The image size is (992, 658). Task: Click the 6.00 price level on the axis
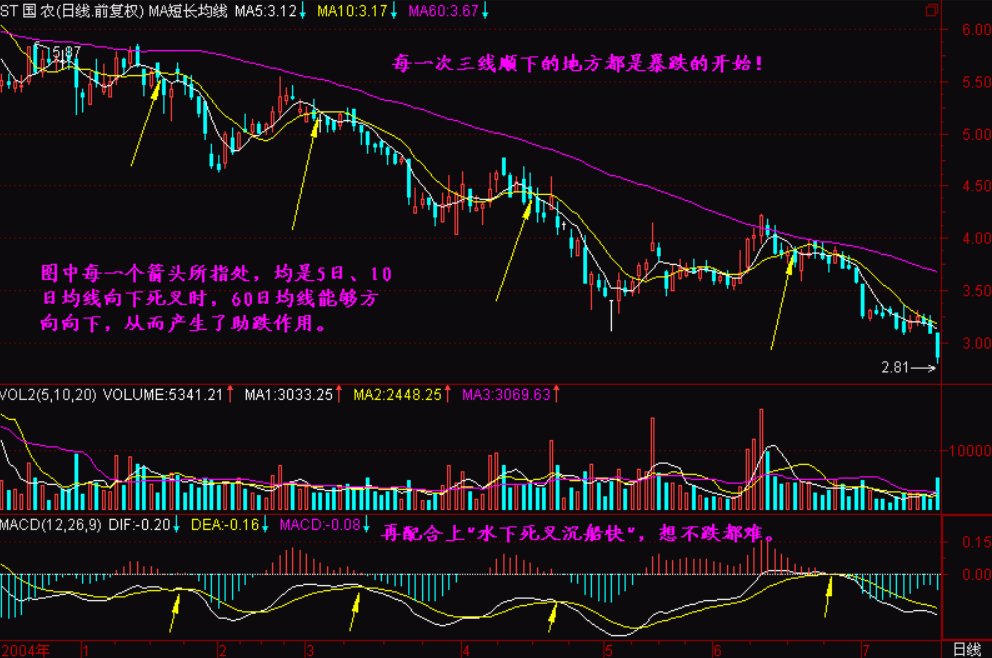click(966, 30)
